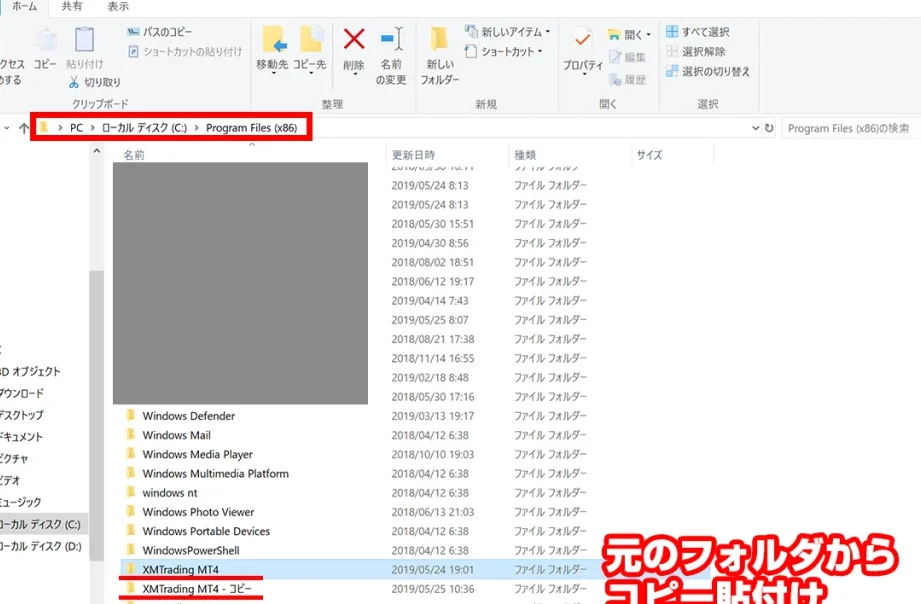
Task: Select ローカル ディスク (D:) in navigation pane
Action: (40, 546)
